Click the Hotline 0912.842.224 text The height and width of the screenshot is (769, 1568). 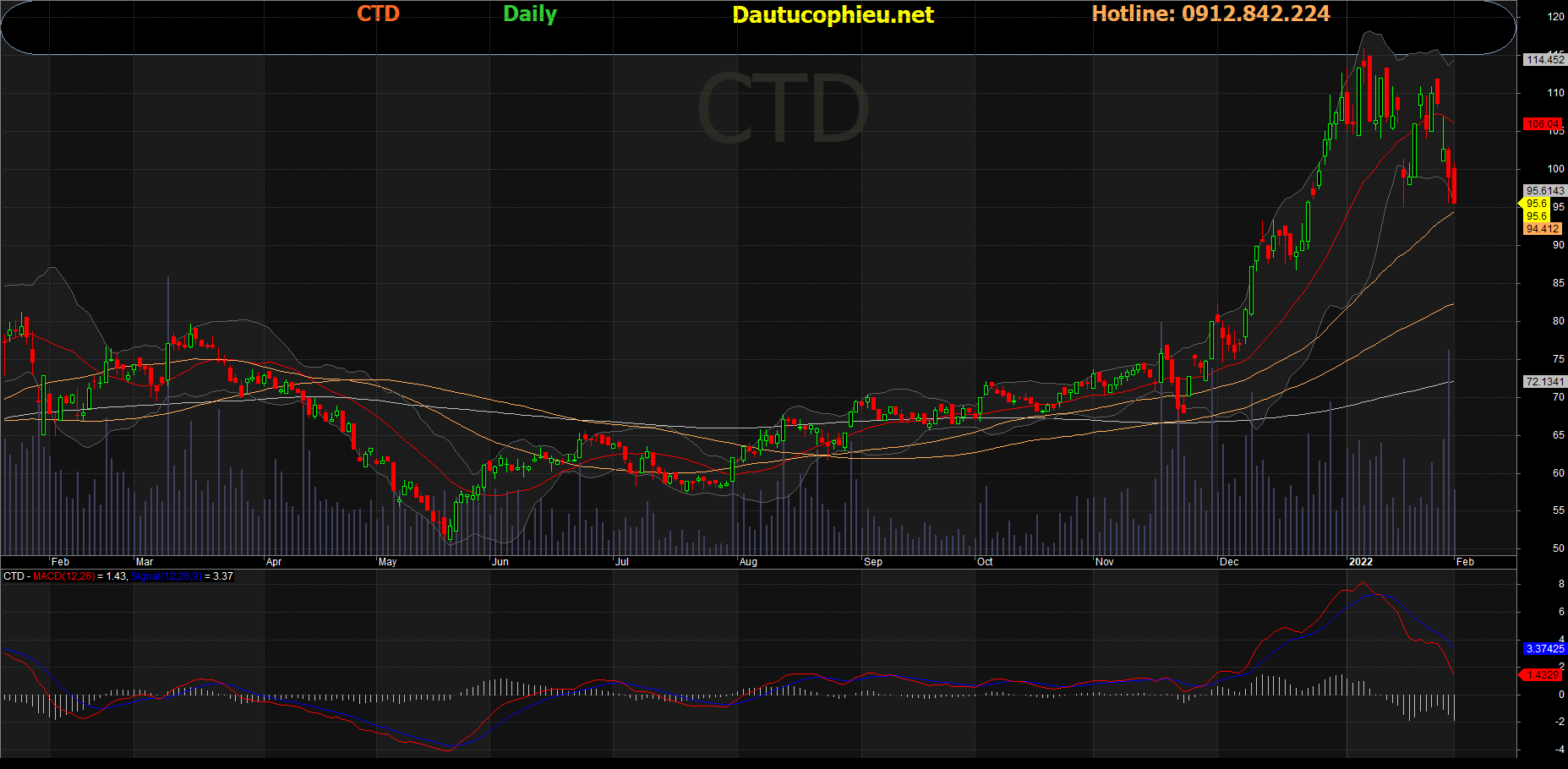pyautogui.click(x=1210, y=14)
